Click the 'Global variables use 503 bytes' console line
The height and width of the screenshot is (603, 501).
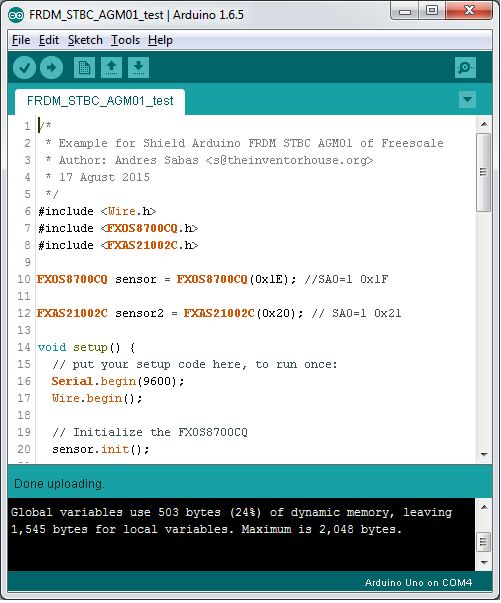231,512
